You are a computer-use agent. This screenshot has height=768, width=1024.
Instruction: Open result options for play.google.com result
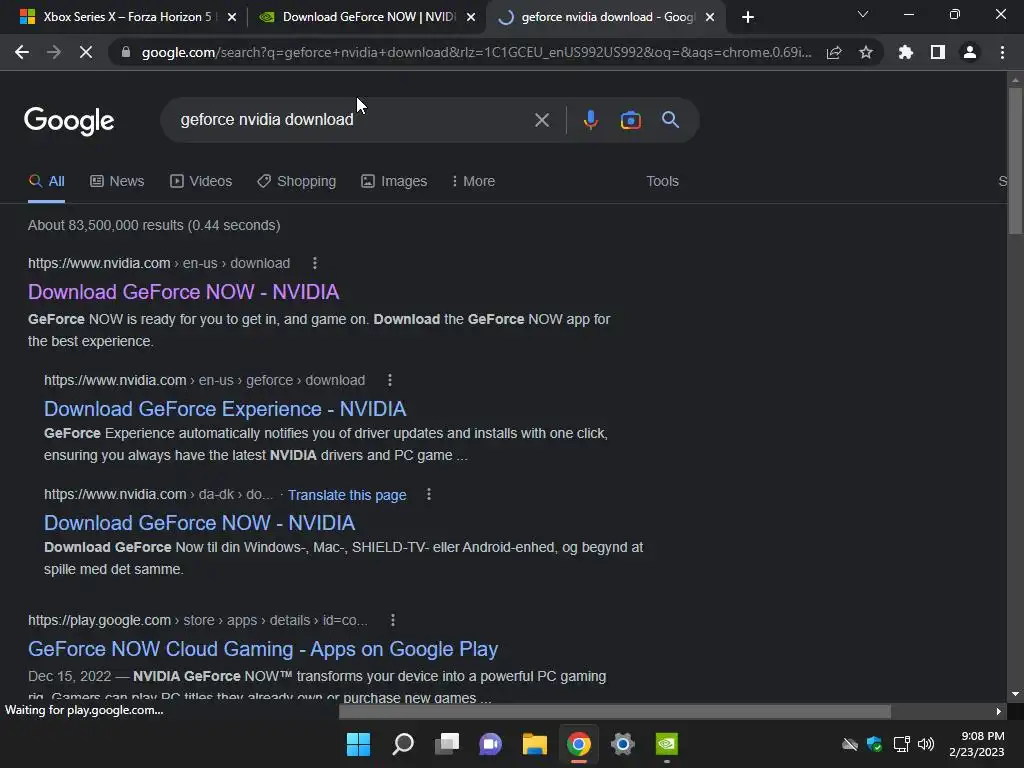[392, 620]
